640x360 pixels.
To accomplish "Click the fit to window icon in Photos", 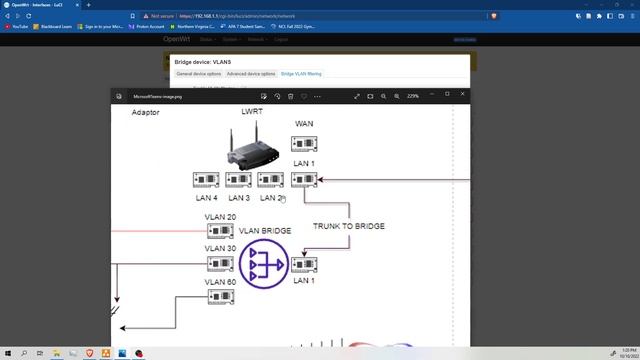I will (370, 96).
